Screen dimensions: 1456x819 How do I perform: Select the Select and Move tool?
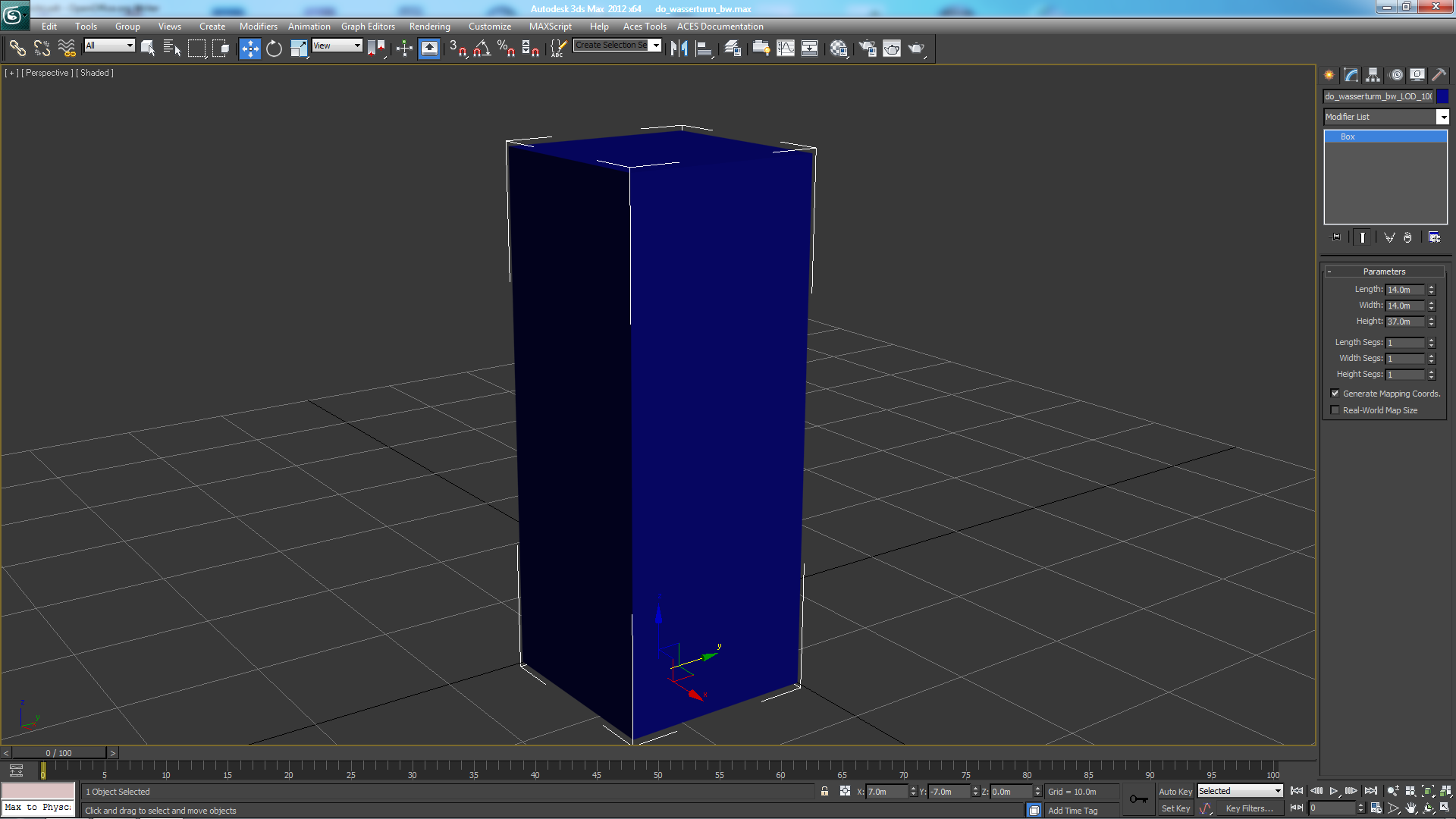[249, 49]
